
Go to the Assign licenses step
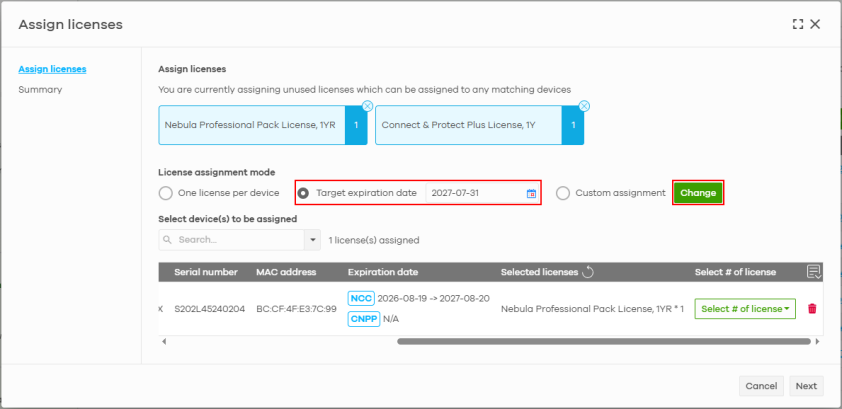[53, 69]
